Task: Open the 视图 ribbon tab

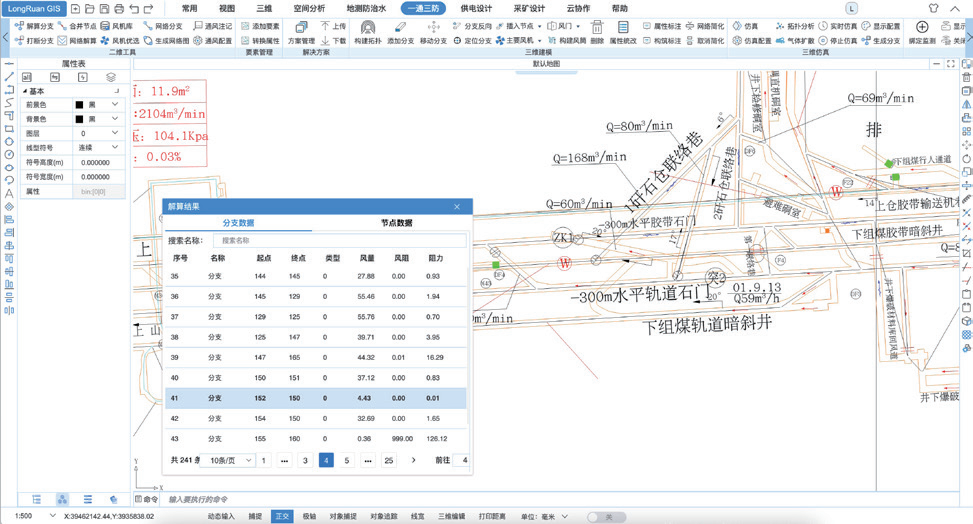Action: [x=227, y=8]
